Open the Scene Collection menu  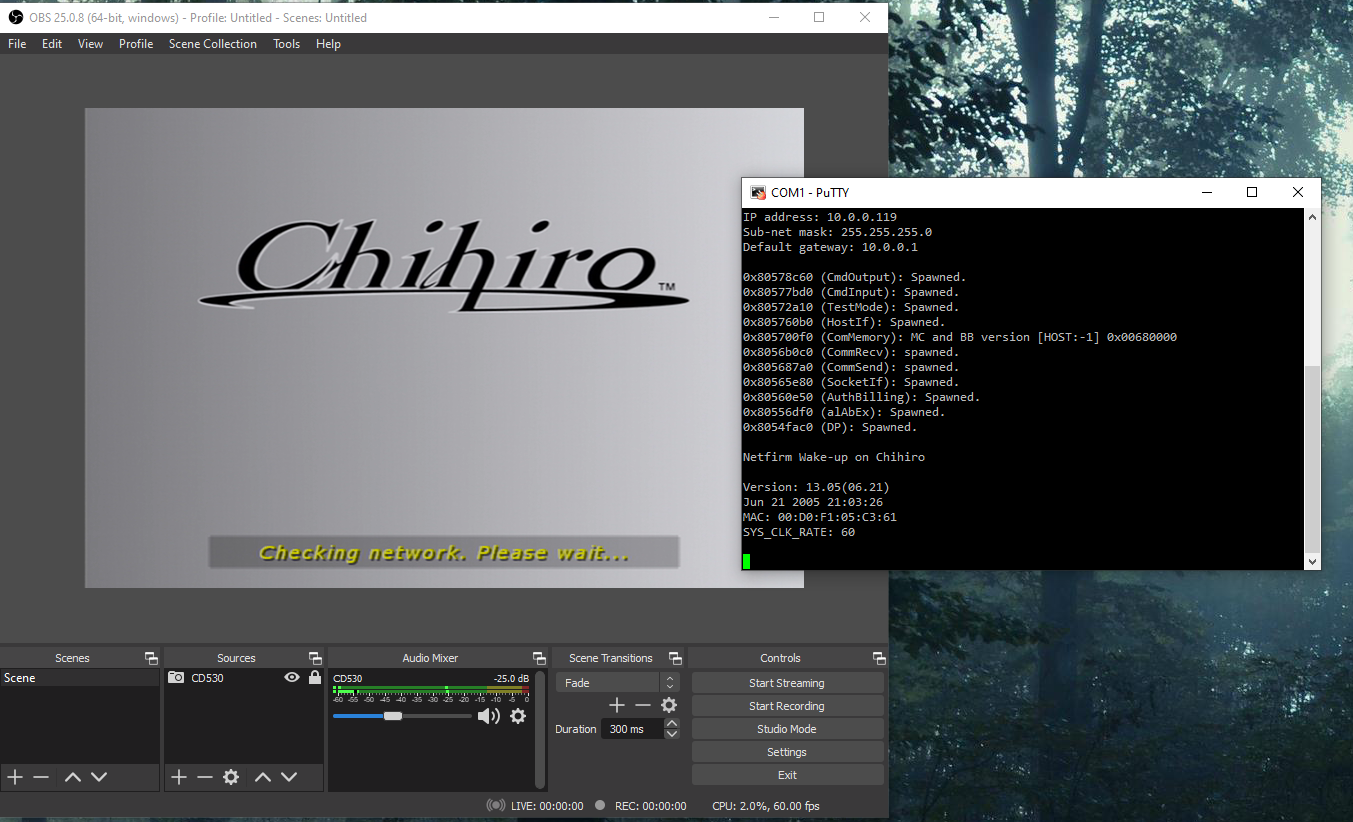213,44
